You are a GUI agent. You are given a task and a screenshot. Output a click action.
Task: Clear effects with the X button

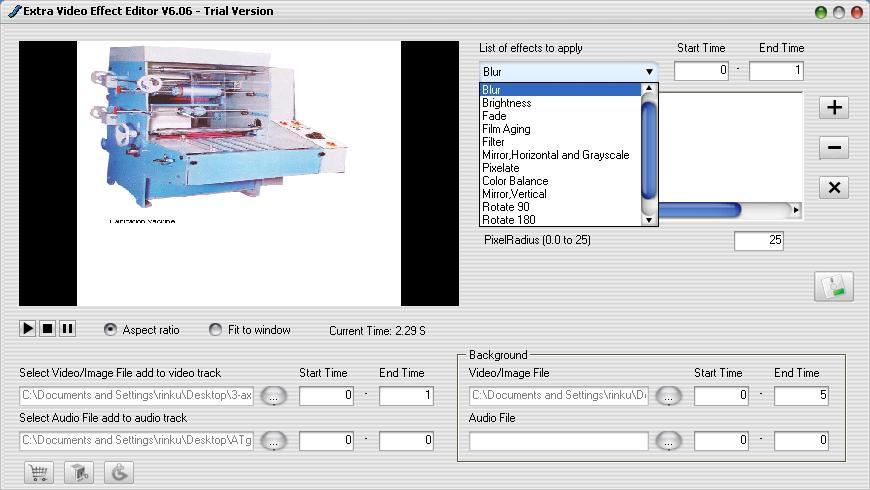tap(834, 188)
